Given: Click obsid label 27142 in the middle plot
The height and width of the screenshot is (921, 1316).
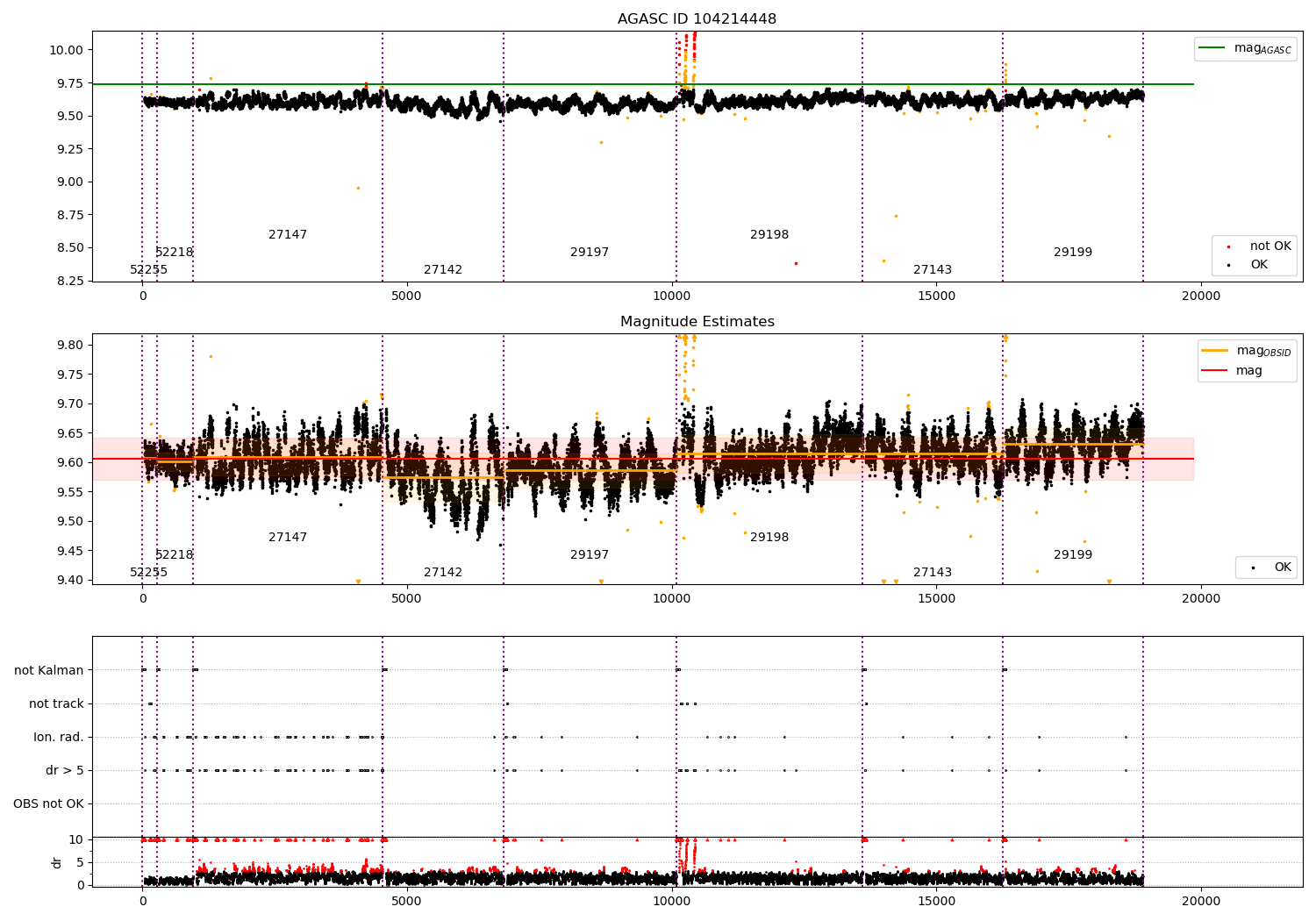Looking at the screenshot, I should [x=443, y=572].
